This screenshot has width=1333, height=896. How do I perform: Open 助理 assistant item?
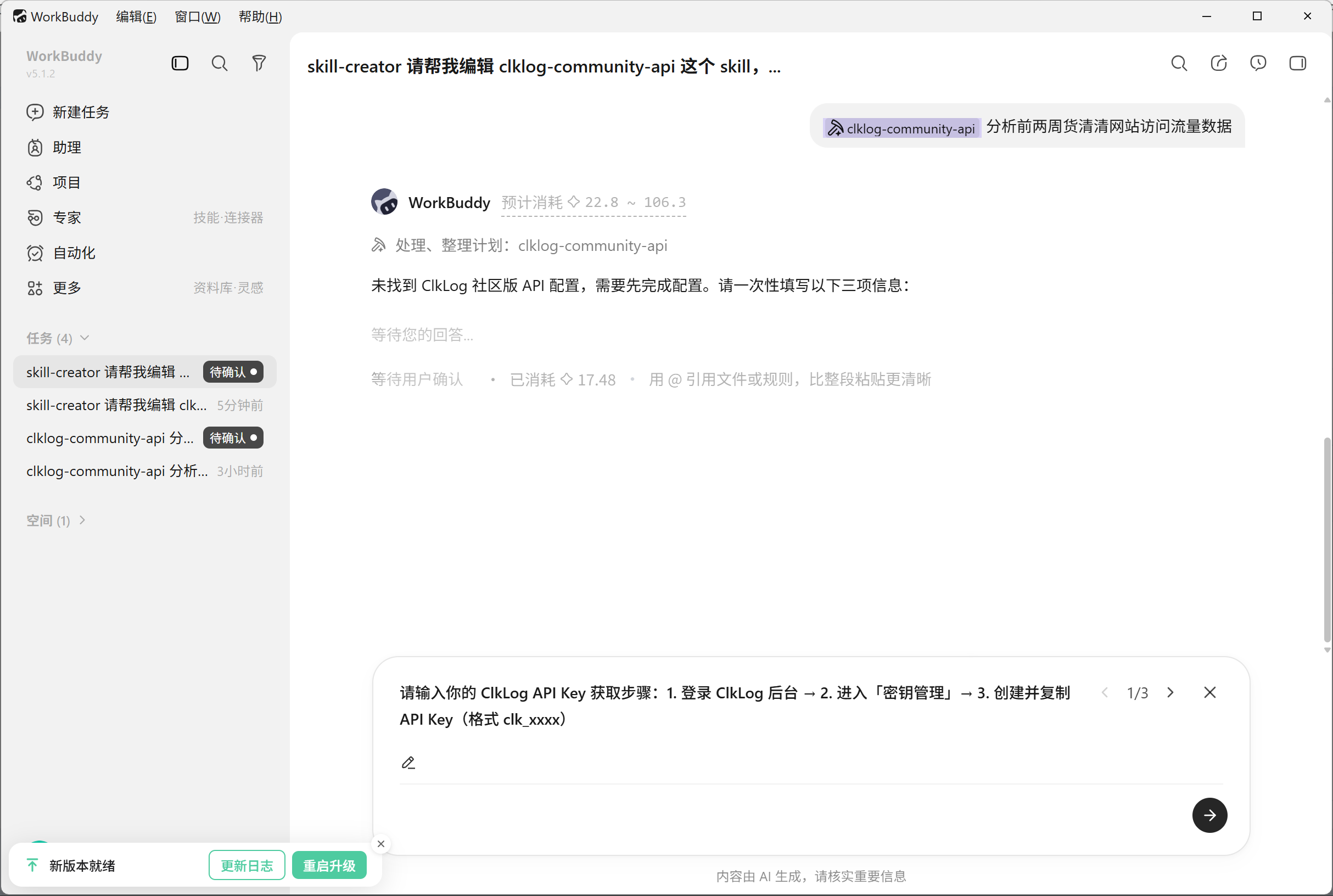tap(144, 148)
